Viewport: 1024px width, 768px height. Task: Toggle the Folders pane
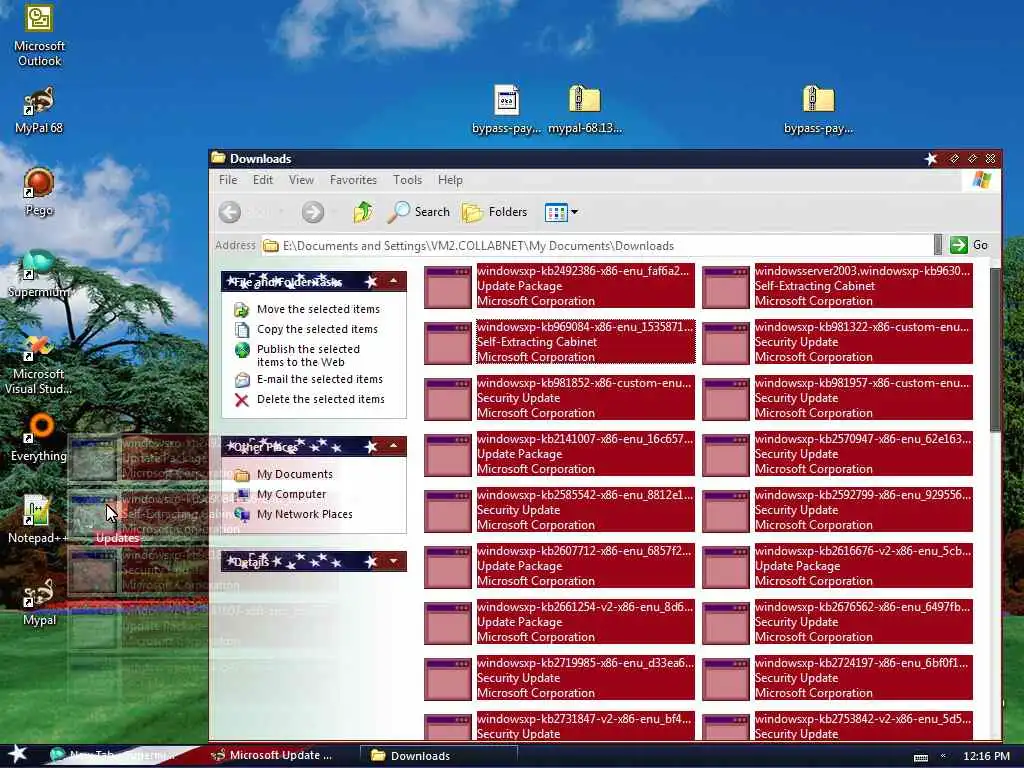(x=494, y=212)
